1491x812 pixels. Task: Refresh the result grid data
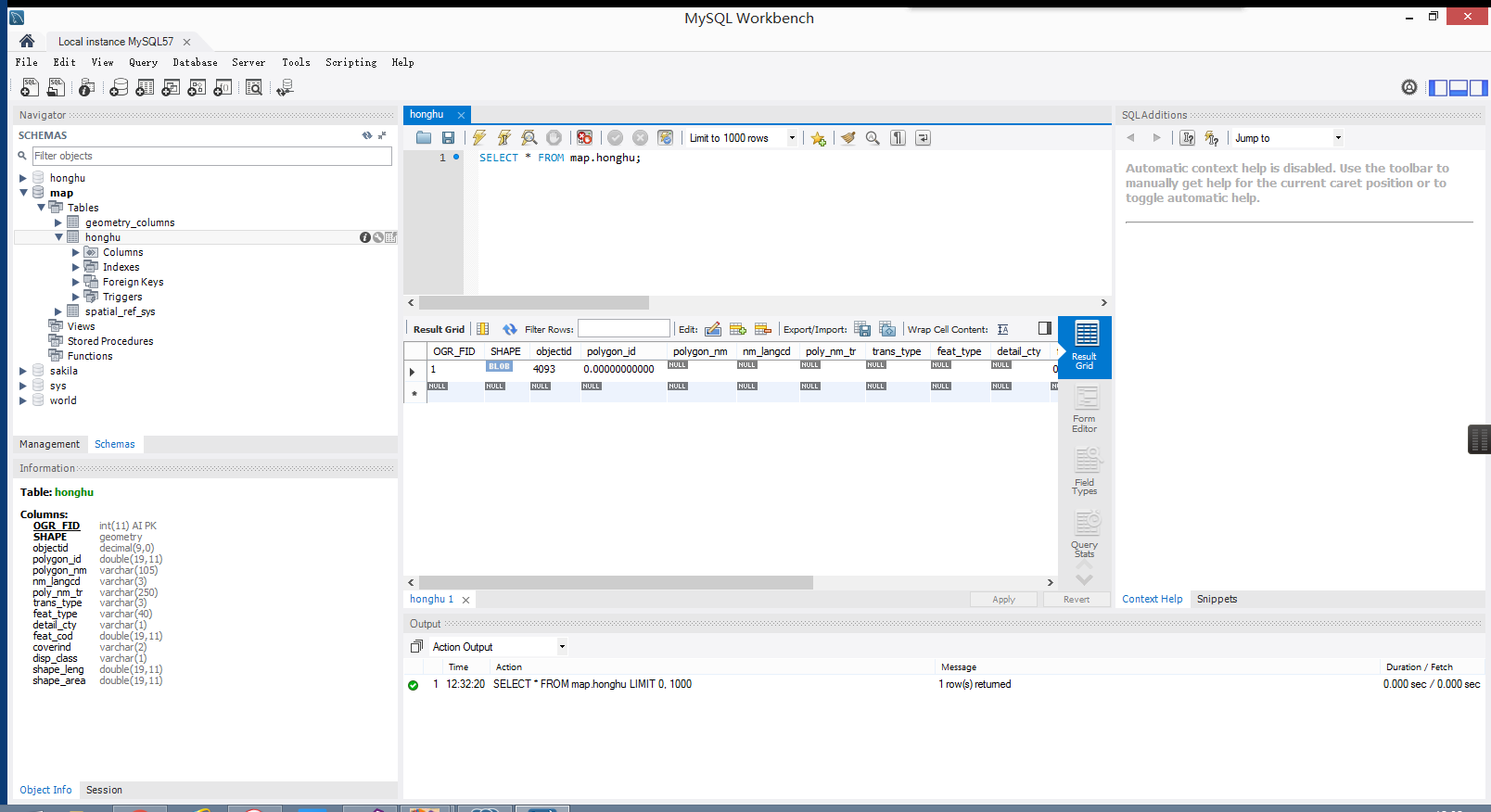coord(510,329)
